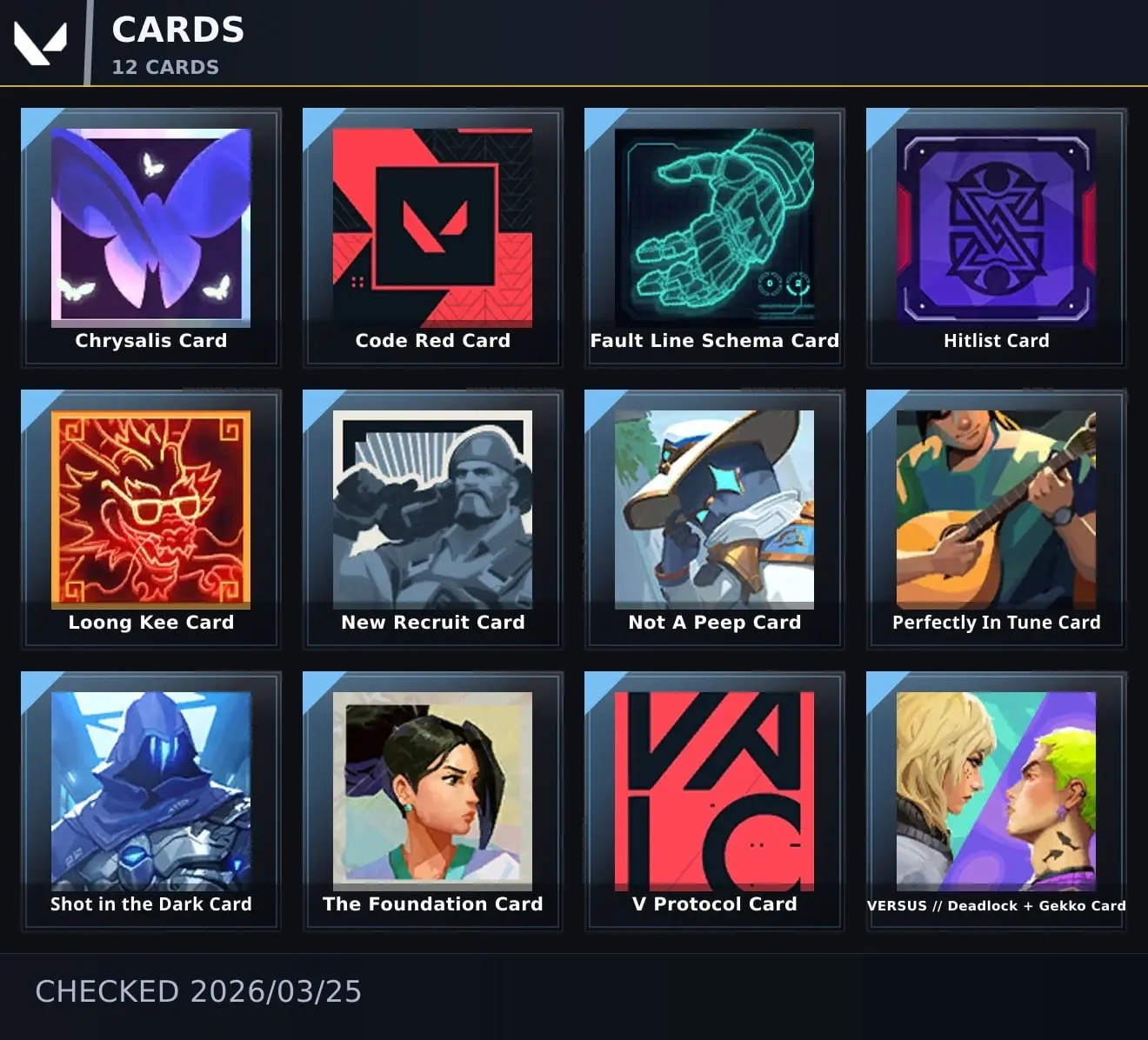
Task: Select the Chrysalis Card butterfly image
Action: point(150,228)
